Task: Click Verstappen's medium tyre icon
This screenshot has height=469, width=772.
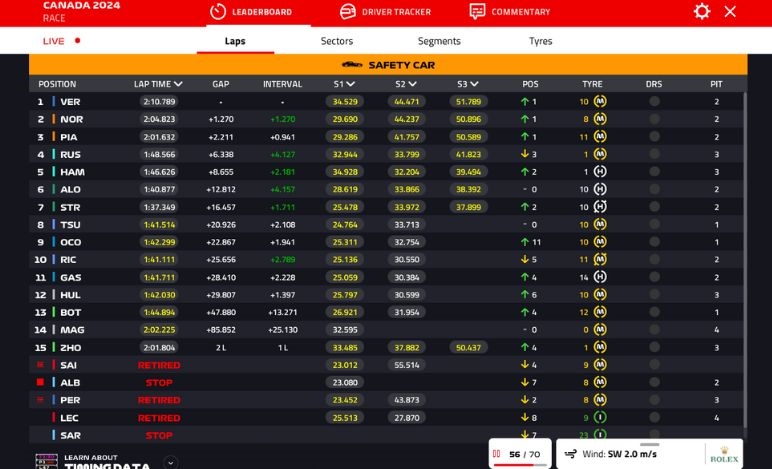Action: coord(600,102)
